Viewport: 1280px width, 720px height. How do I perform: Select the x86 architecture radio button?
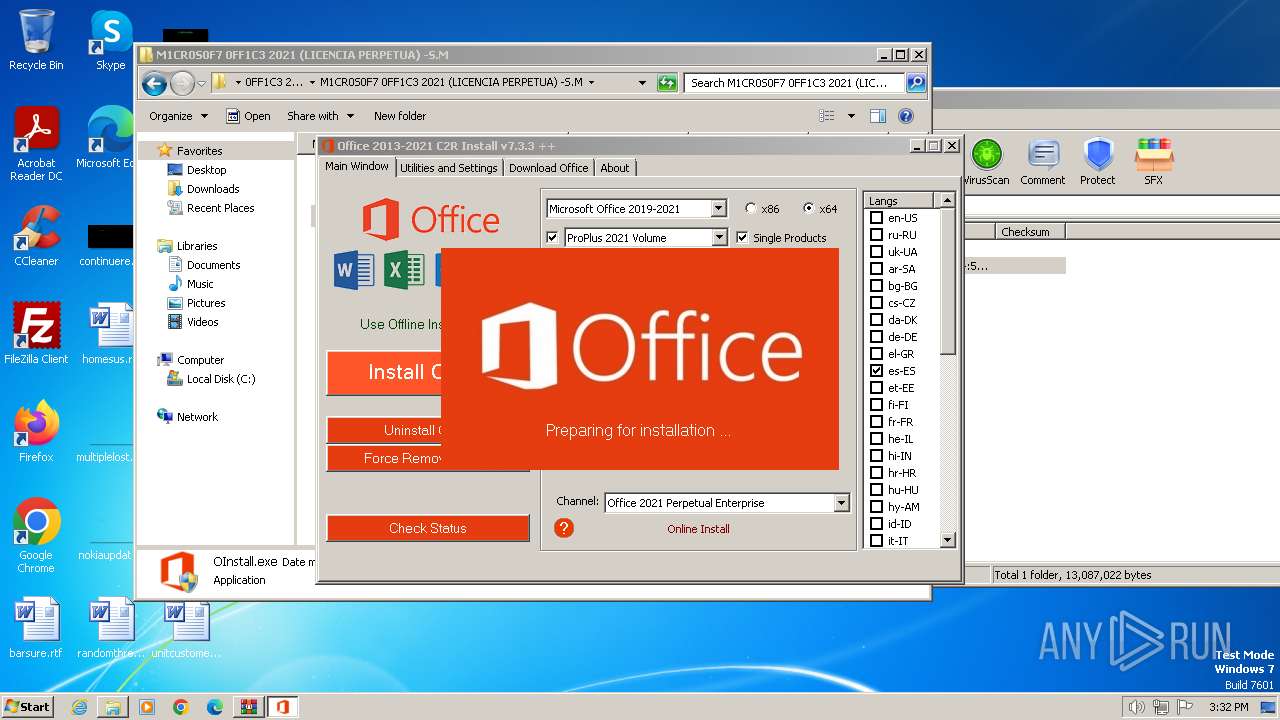click(751, 209)
